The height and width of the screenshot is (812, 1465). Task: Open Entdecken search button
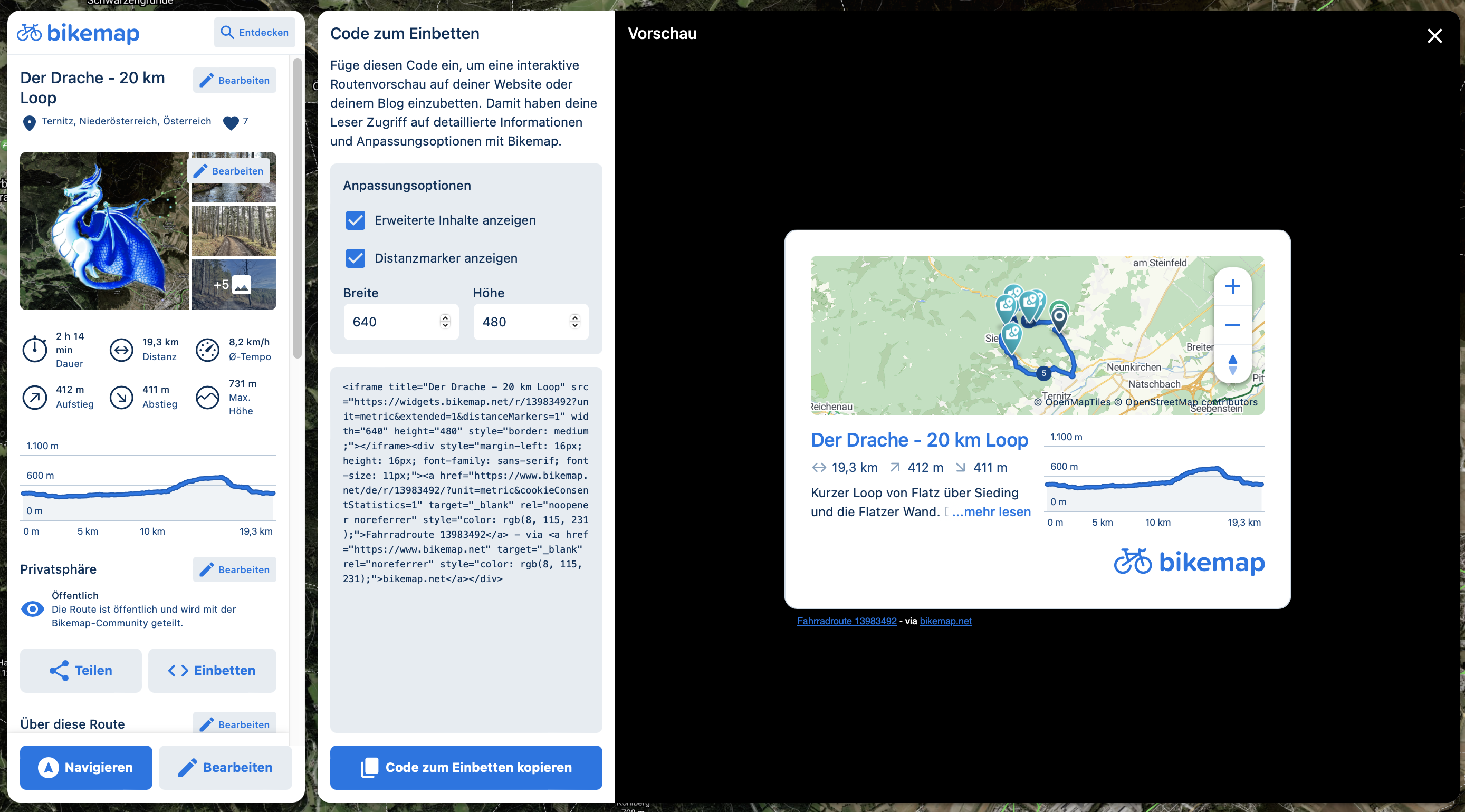[x=255, y=32]
